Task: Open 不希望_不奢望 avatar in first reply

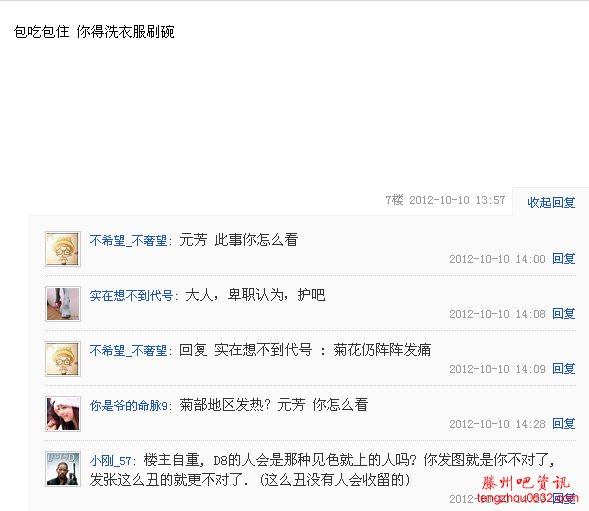Action: 63,249
